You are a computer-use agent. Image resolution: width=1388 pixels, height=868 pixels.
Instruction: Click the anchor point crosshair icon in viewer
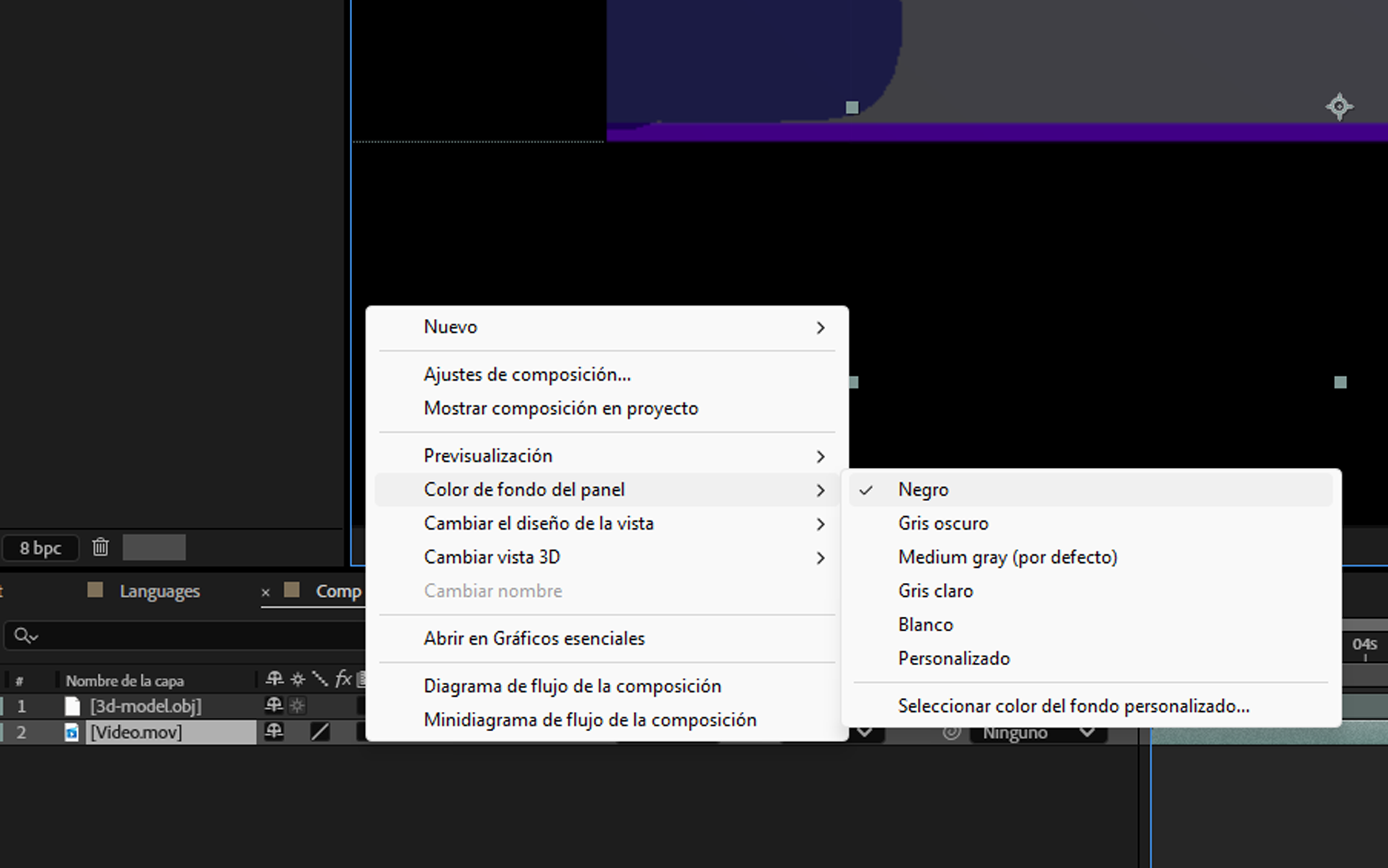[x=1339, y=107]
